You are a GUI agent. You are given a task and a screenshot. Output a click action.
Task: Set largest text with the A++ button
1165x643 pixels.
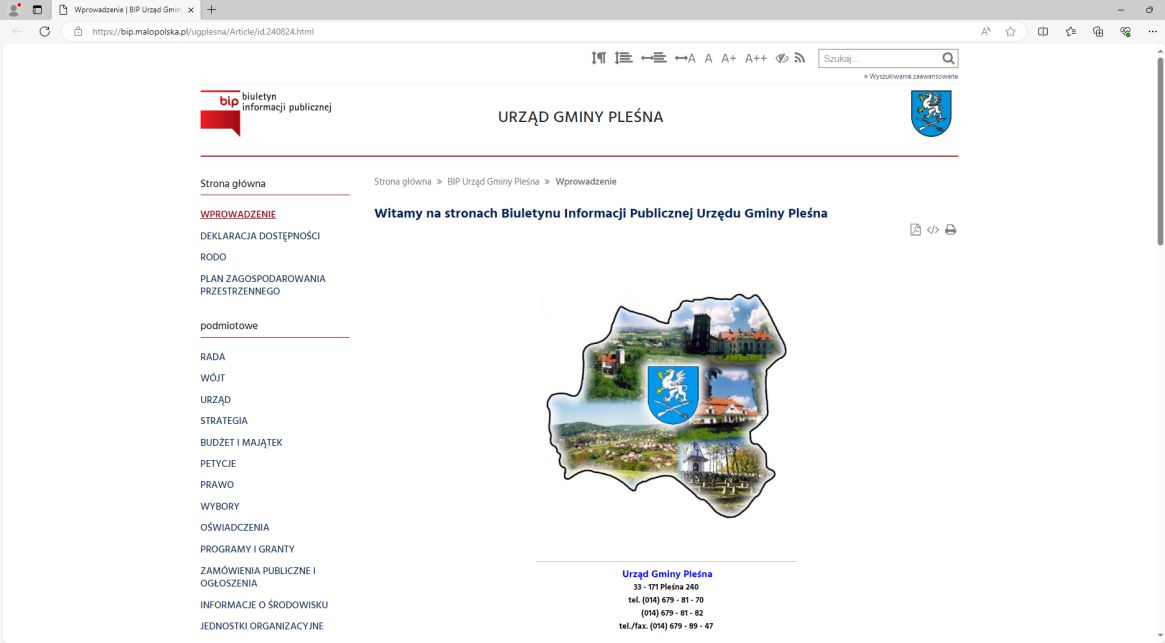tap(756, 58)
